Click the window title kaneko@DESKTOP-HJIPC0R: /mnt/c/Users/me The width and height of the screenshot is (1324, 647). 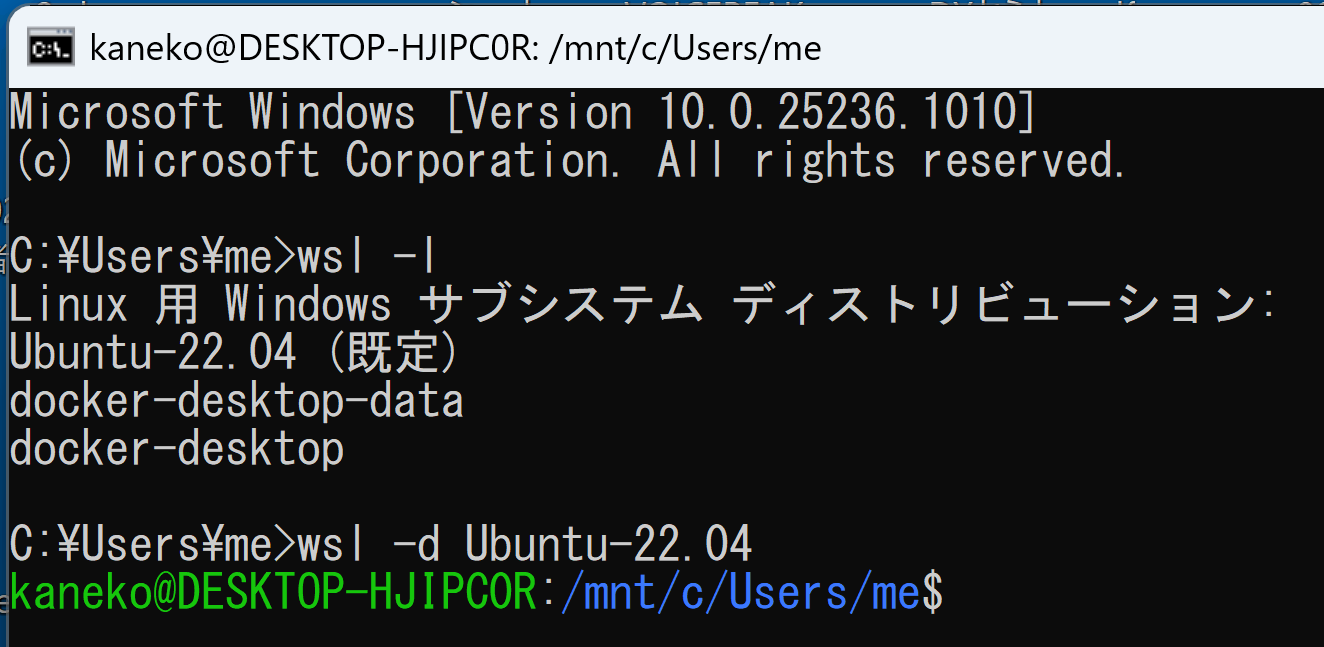[455, 49]
